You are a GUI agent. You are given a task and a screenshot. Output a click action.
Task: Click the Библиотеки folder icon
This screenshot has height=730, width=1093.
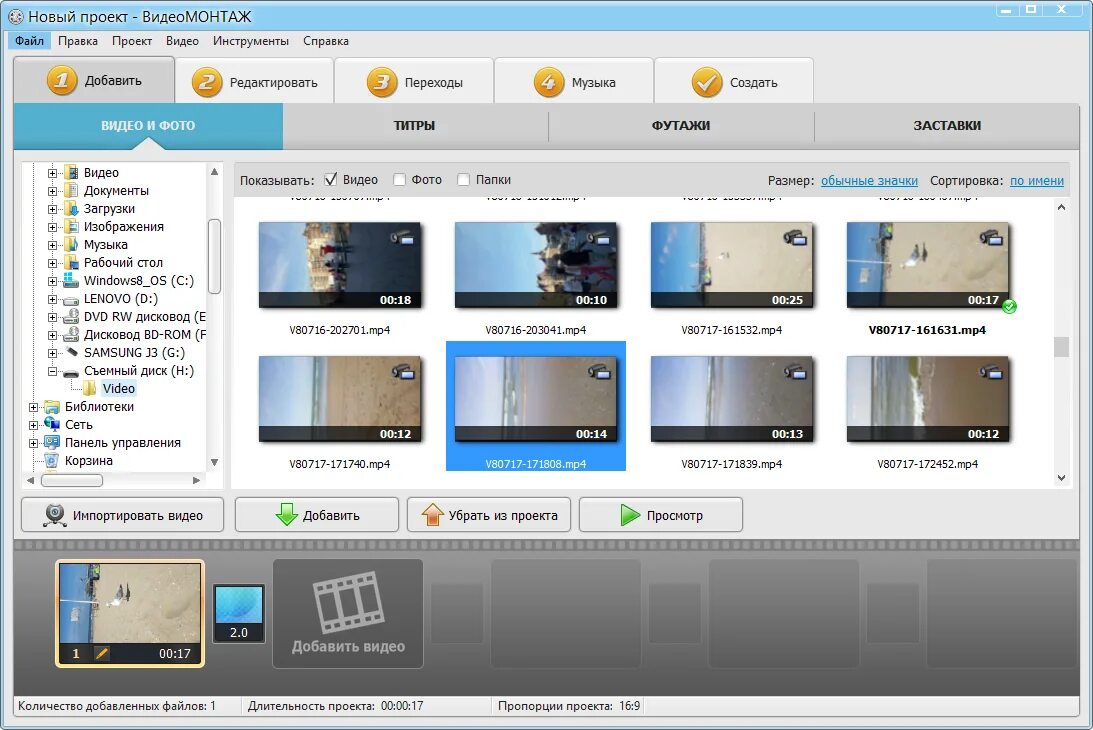52,406
